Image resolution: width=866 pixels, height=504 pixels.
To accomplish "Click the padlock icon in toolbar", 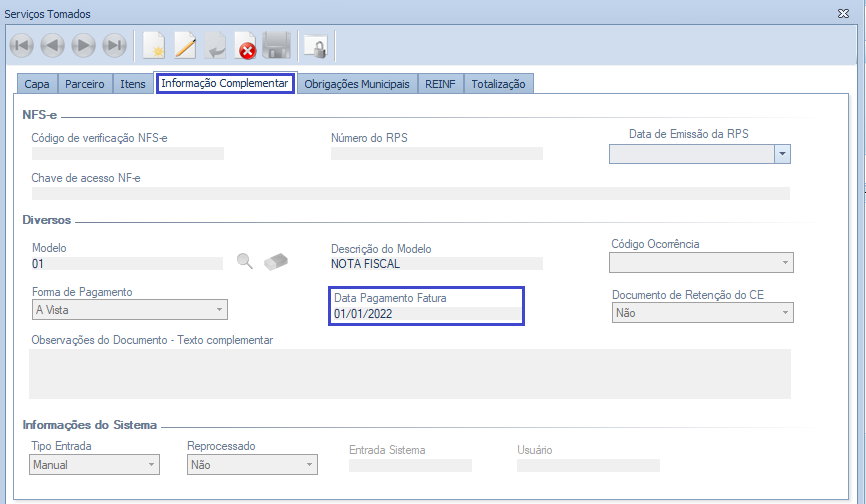I will pyautogui.click(x=315, y=45).
